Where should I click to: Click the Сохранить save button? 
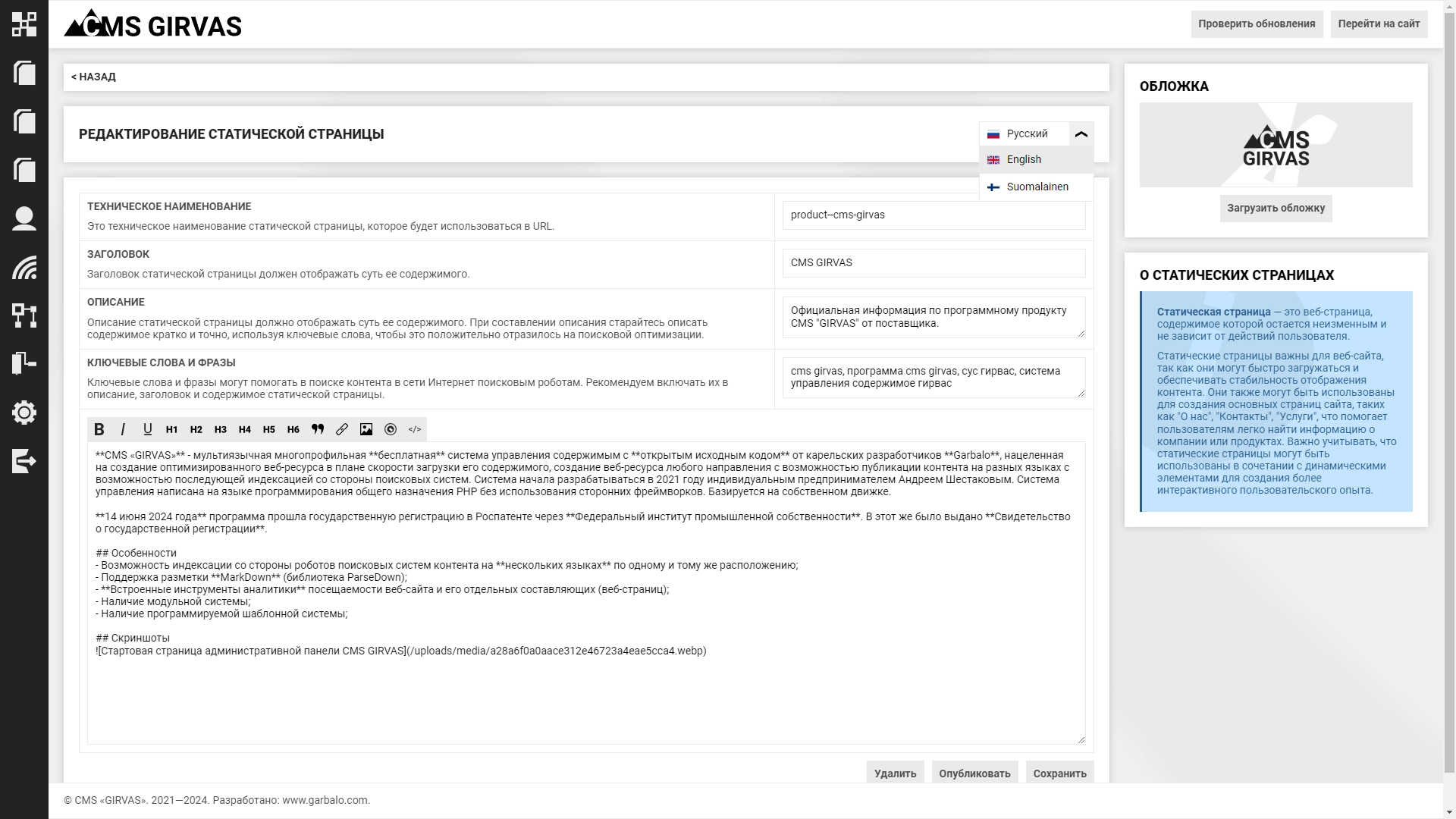[x=1060, y=773]
